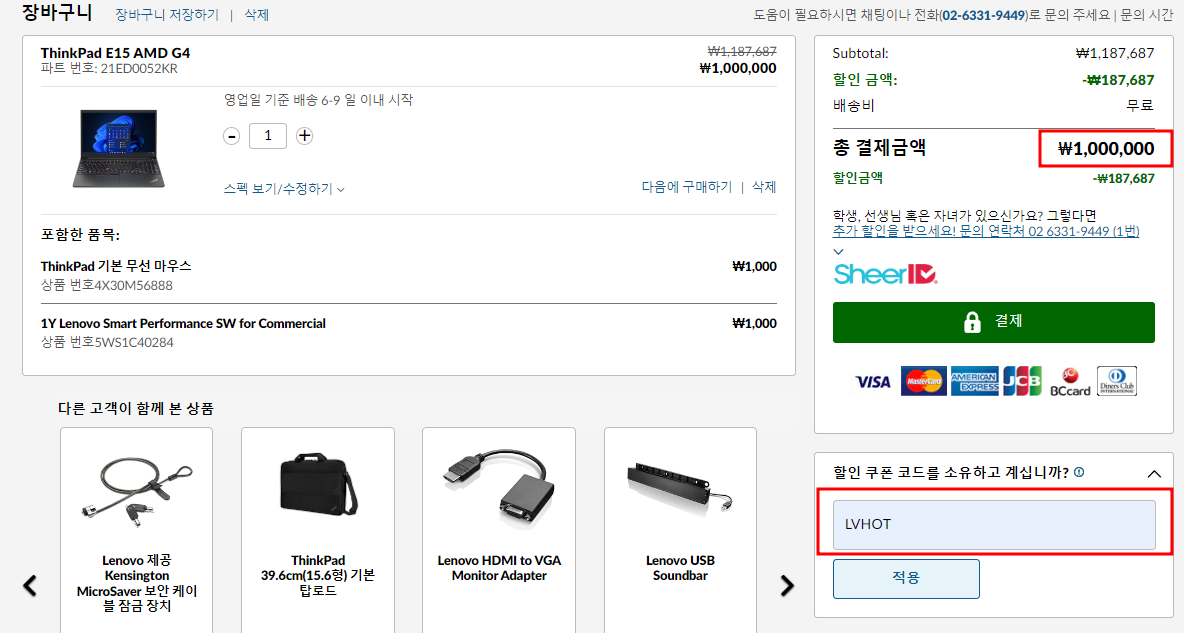1184x633 pixels.
Task: Click ThinkPad 39.6cm(15.6형) 기본 탑로드 name
Action: click(318, 576)
